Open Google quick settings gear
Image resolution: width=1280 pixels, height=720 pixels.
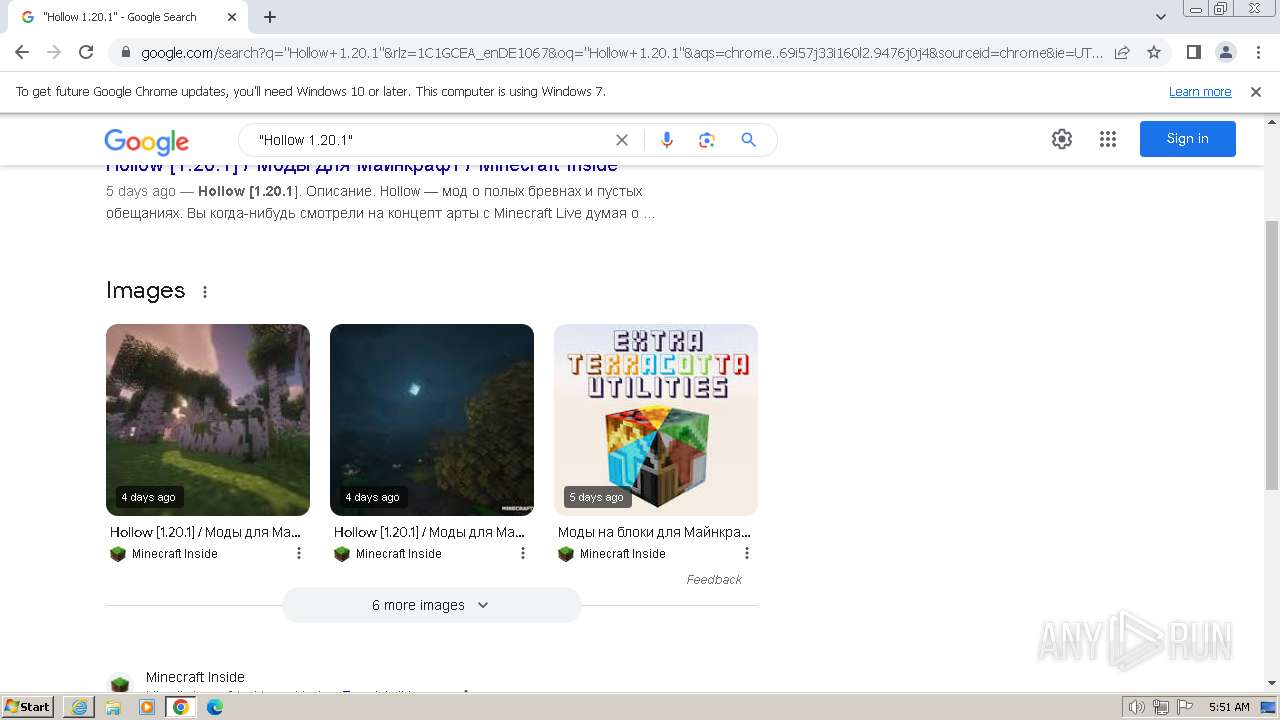[x=1062, y=139]
